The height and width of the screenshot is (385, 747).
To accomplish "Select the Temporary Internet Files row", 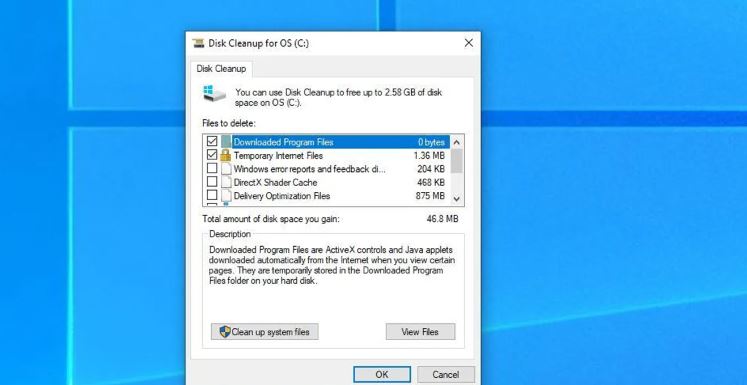I will pos(326,155).
